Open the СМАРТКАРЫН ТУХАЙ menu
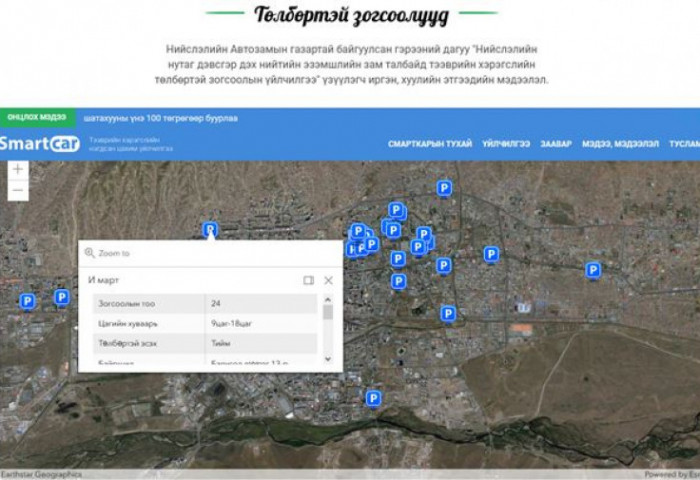Screen dimensions: 700x480 point(430,144)
